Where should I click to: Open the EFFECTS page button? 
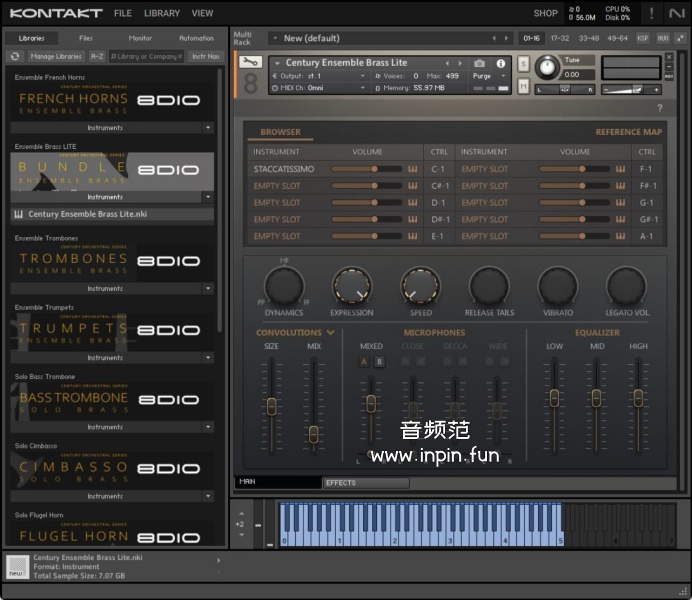click(x=366, y=483)
